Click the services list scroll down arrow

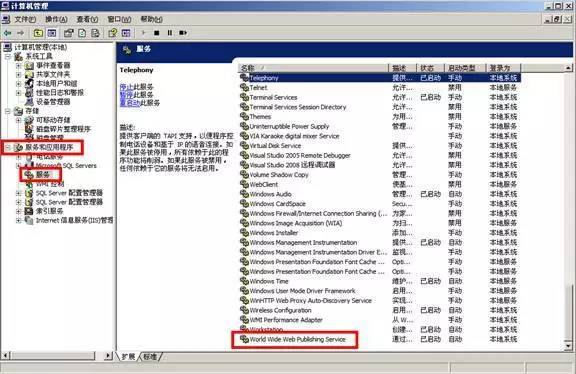pos(568,346)
